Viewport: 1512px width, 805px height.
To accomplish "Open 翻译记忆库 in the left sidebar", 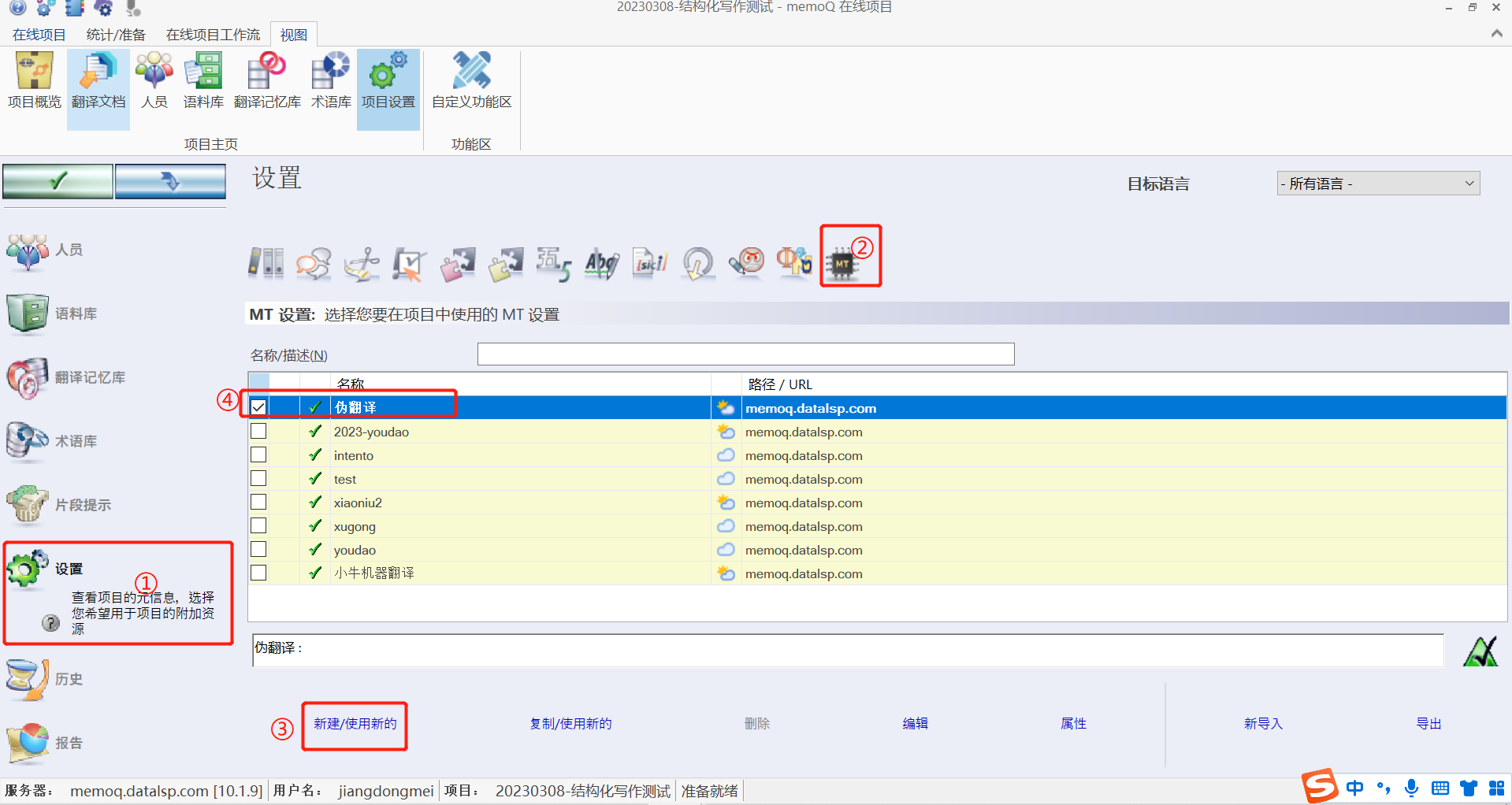I will (66, 377).
